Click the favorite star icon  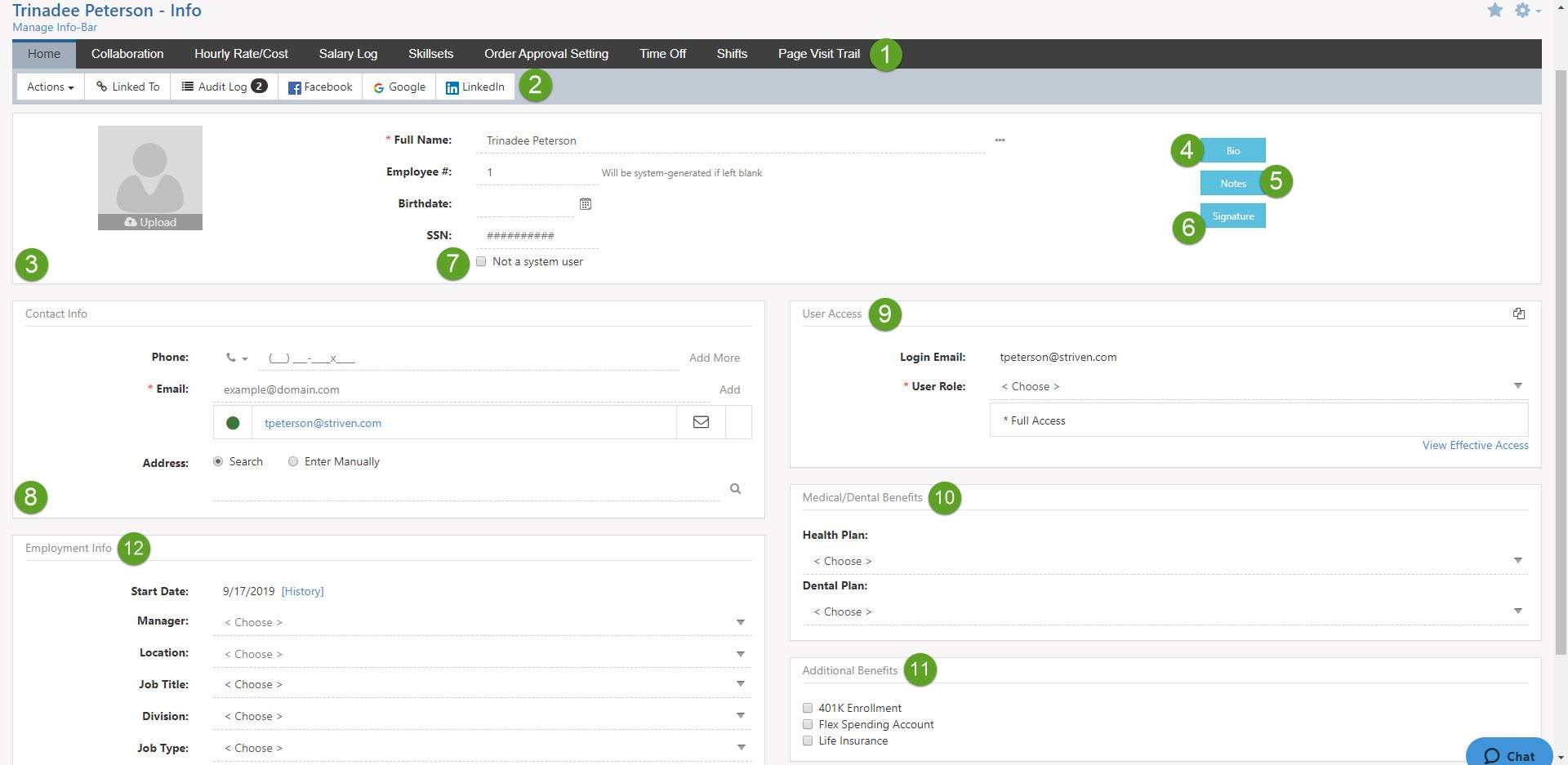(1494, 11)
